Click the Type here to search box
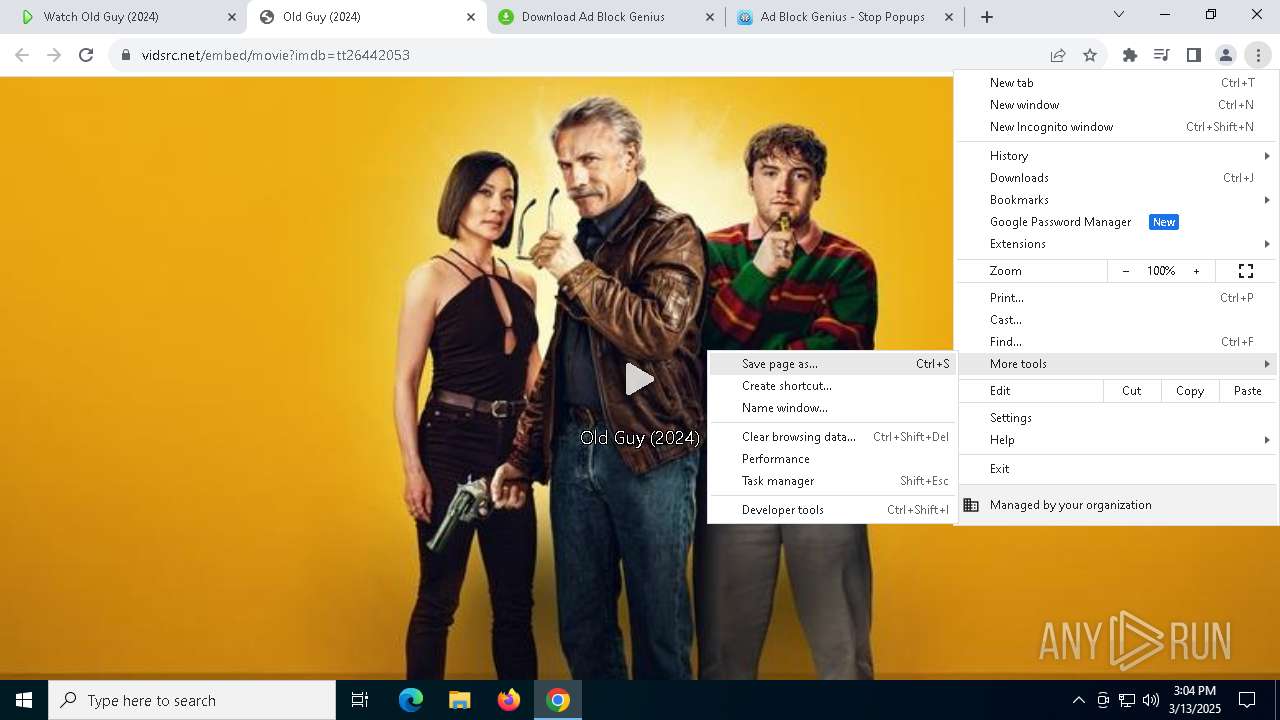Viewport: 1280px width, 720px height. pos(192,700)
